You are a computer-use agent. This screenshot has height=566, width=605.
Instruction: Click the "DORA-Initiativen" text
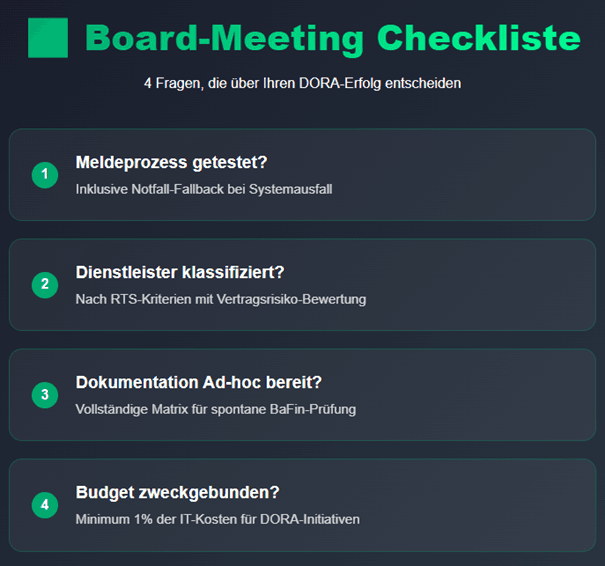309,519
